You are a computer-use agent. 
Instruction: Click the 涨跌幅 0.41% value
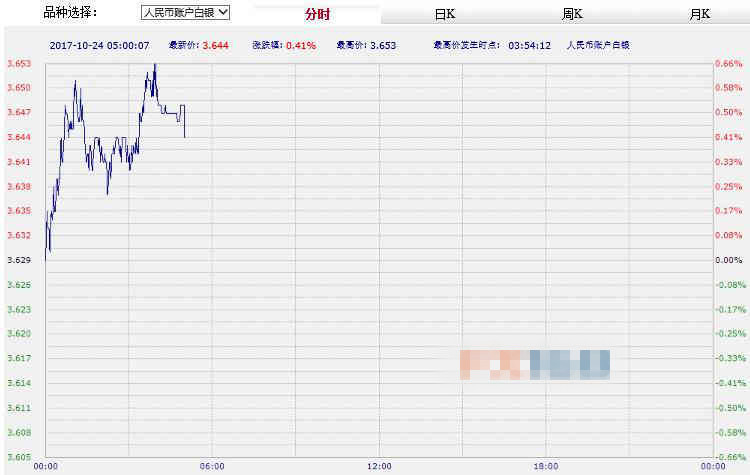300,45
